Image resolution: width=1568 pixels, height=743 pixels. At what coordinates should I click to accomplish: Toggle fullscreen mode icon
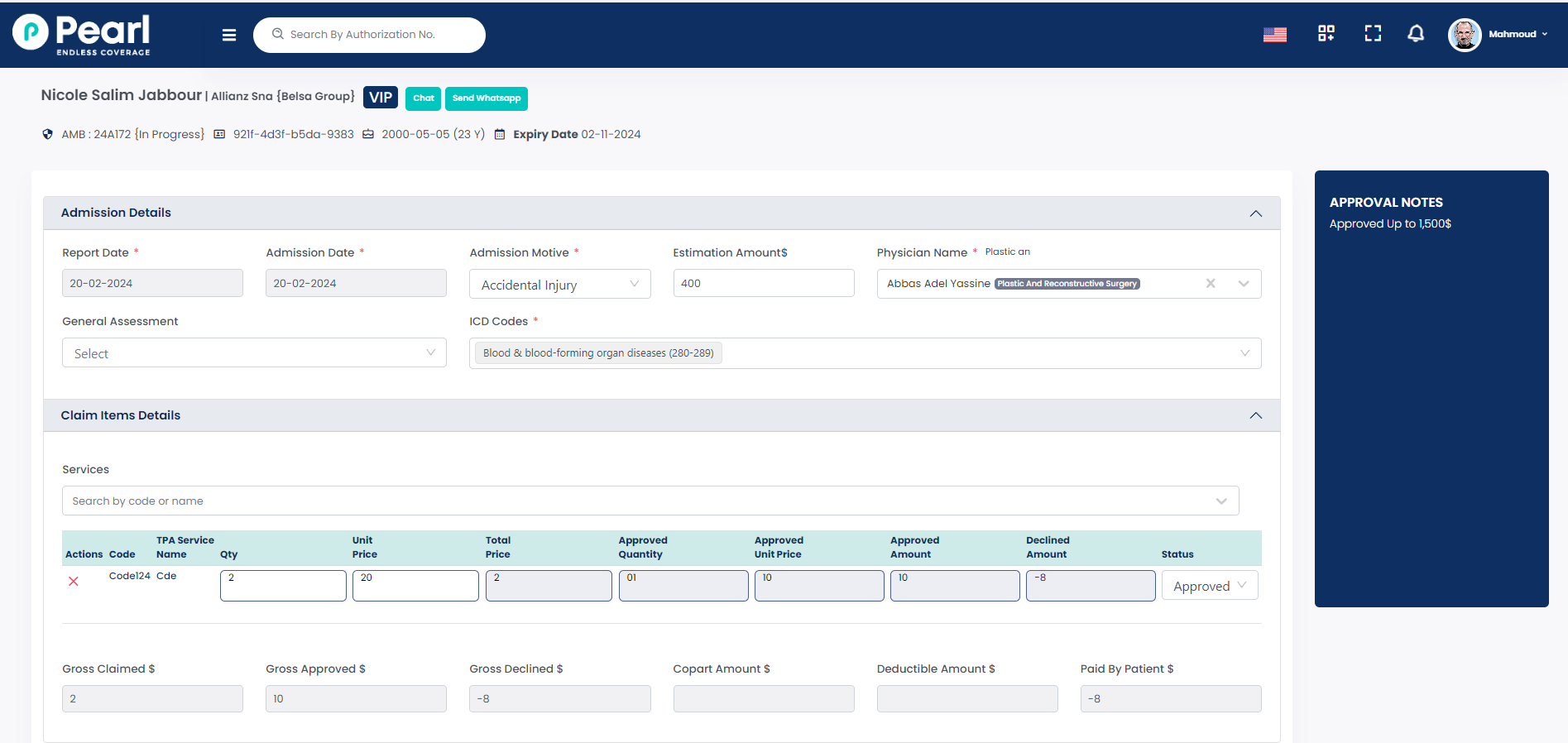1373,33
